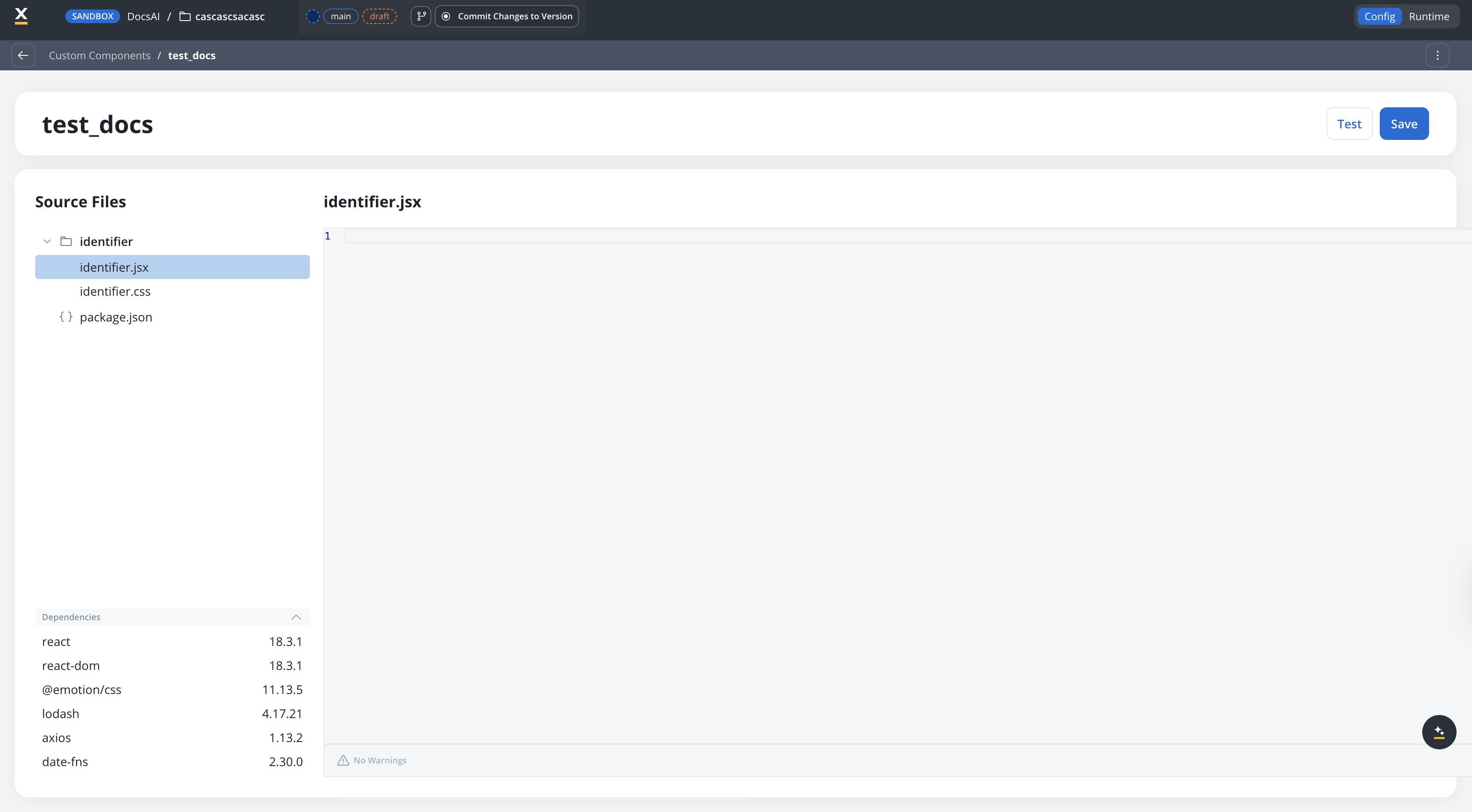Open identifier.css file
The width and height of the screenshot is (1472, 812).
coord(115,291)
